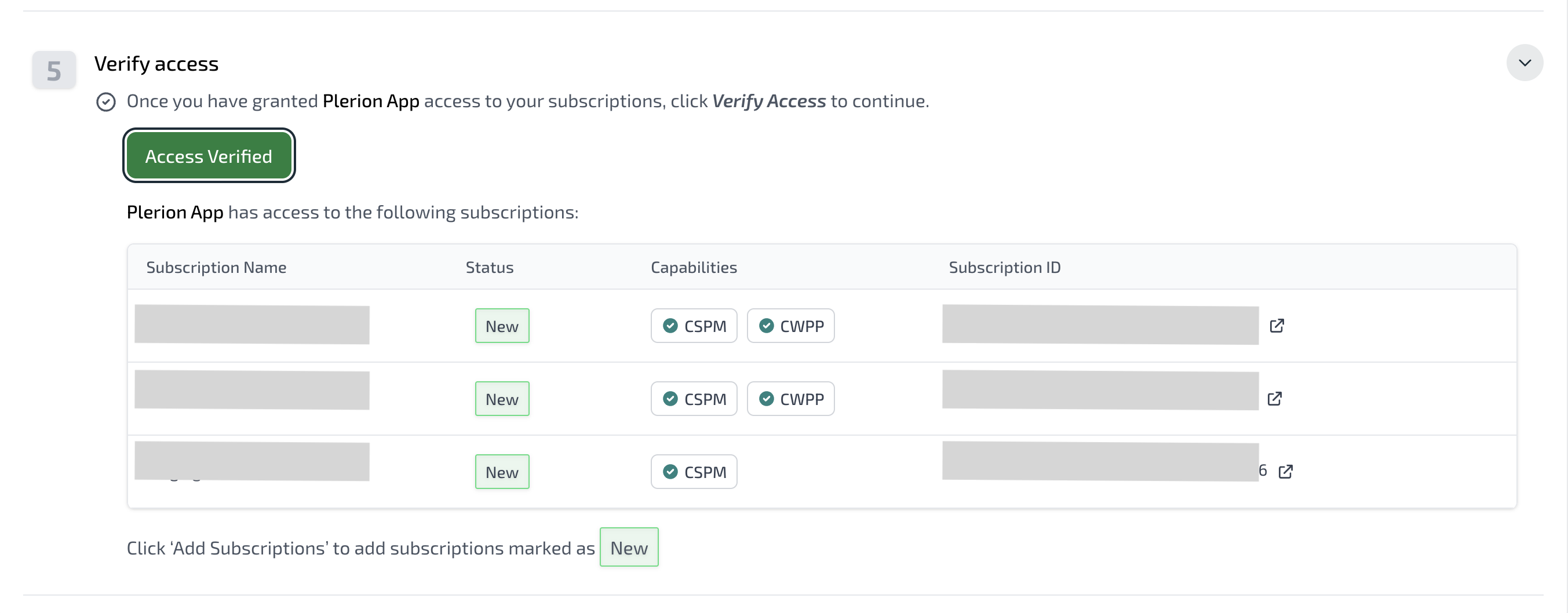Click the New status badge in second row

tap(502, 399)
